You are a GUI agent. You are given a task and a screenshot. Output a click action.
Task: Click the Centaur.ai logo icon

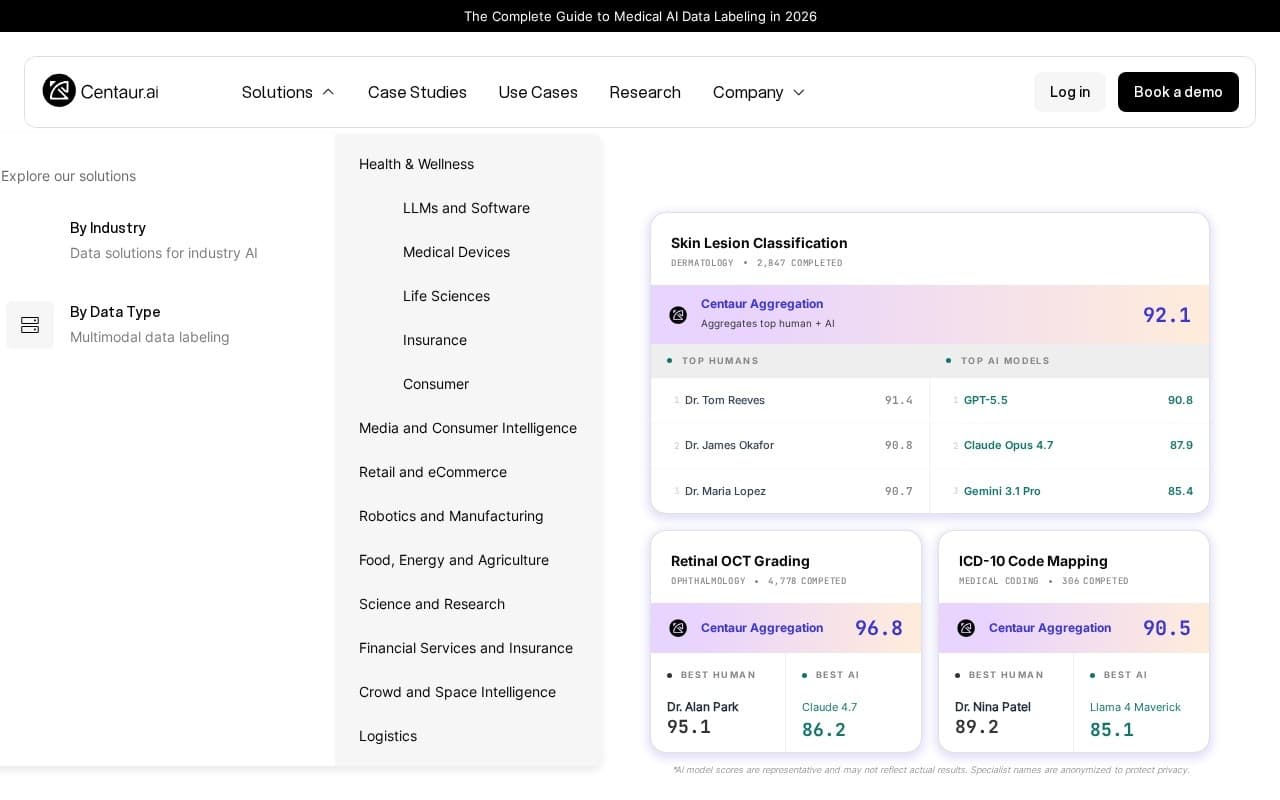(59, 90)
